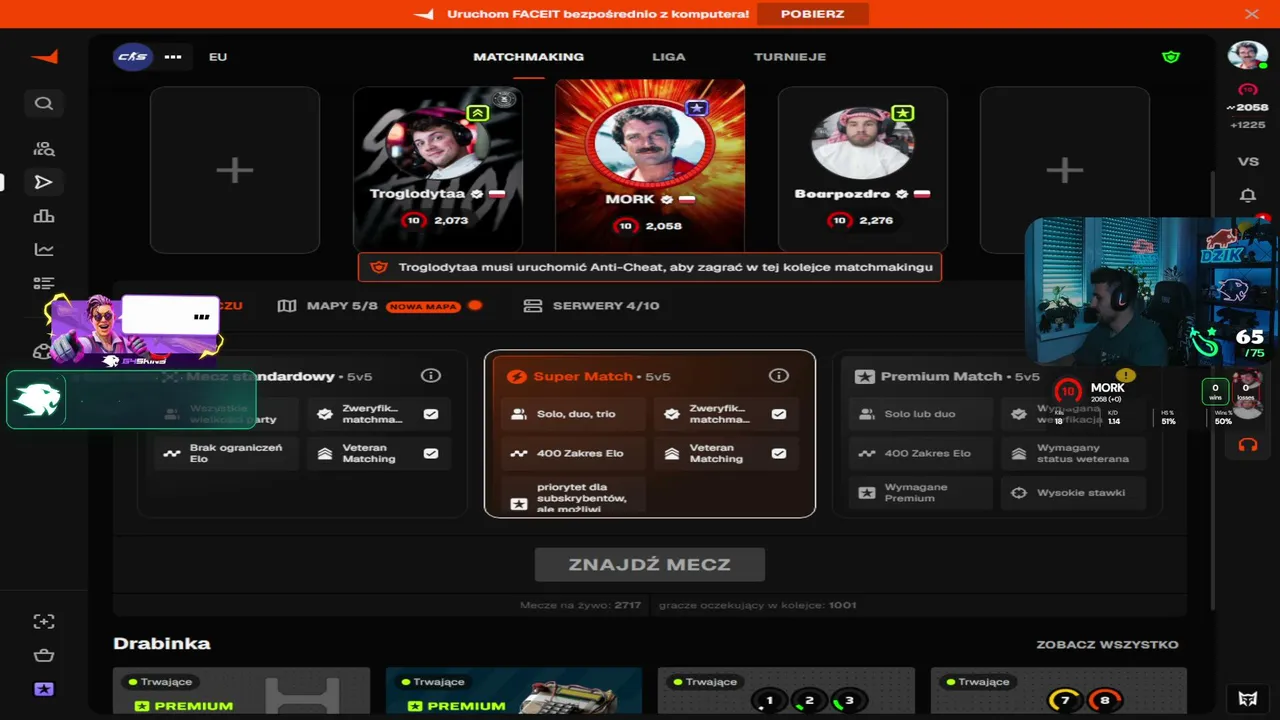Open the purple premium star sidebar icon
The image size is (1280, 720).
click(x=44, y=689)
